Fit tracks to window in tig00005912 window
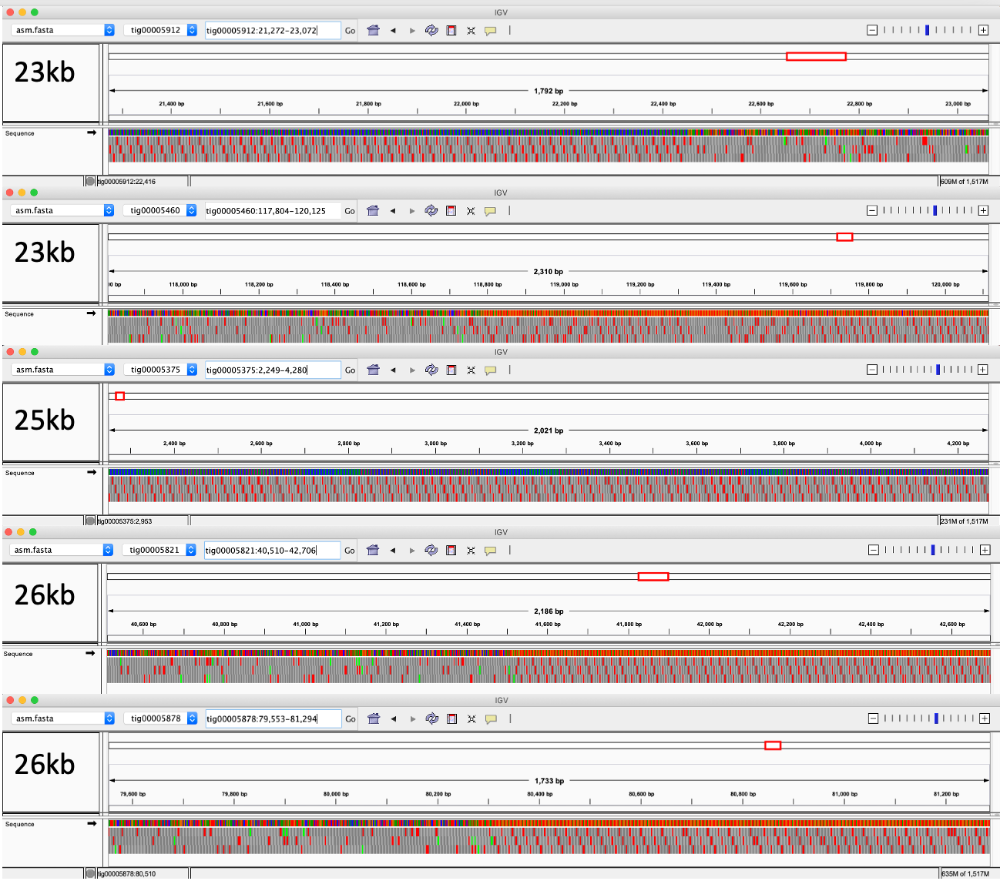 pos(471,30)
